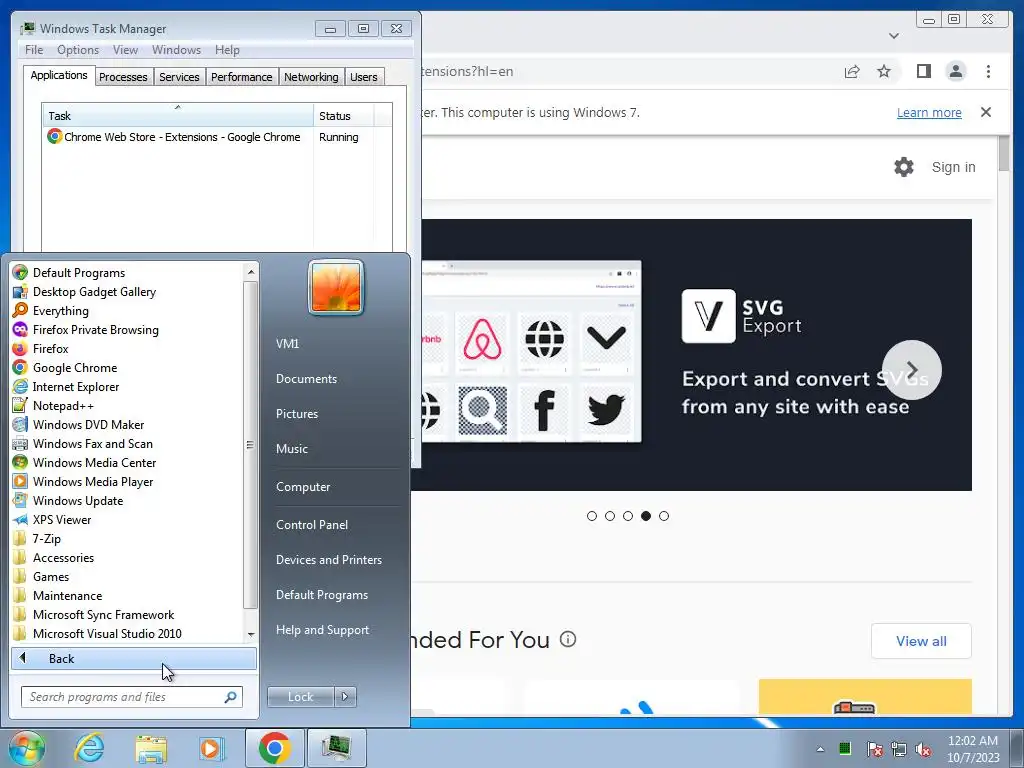This screenshot has width=1024, height=768.
Task: Open the Chrome three-dot menu
Action: tap(988, 71)
